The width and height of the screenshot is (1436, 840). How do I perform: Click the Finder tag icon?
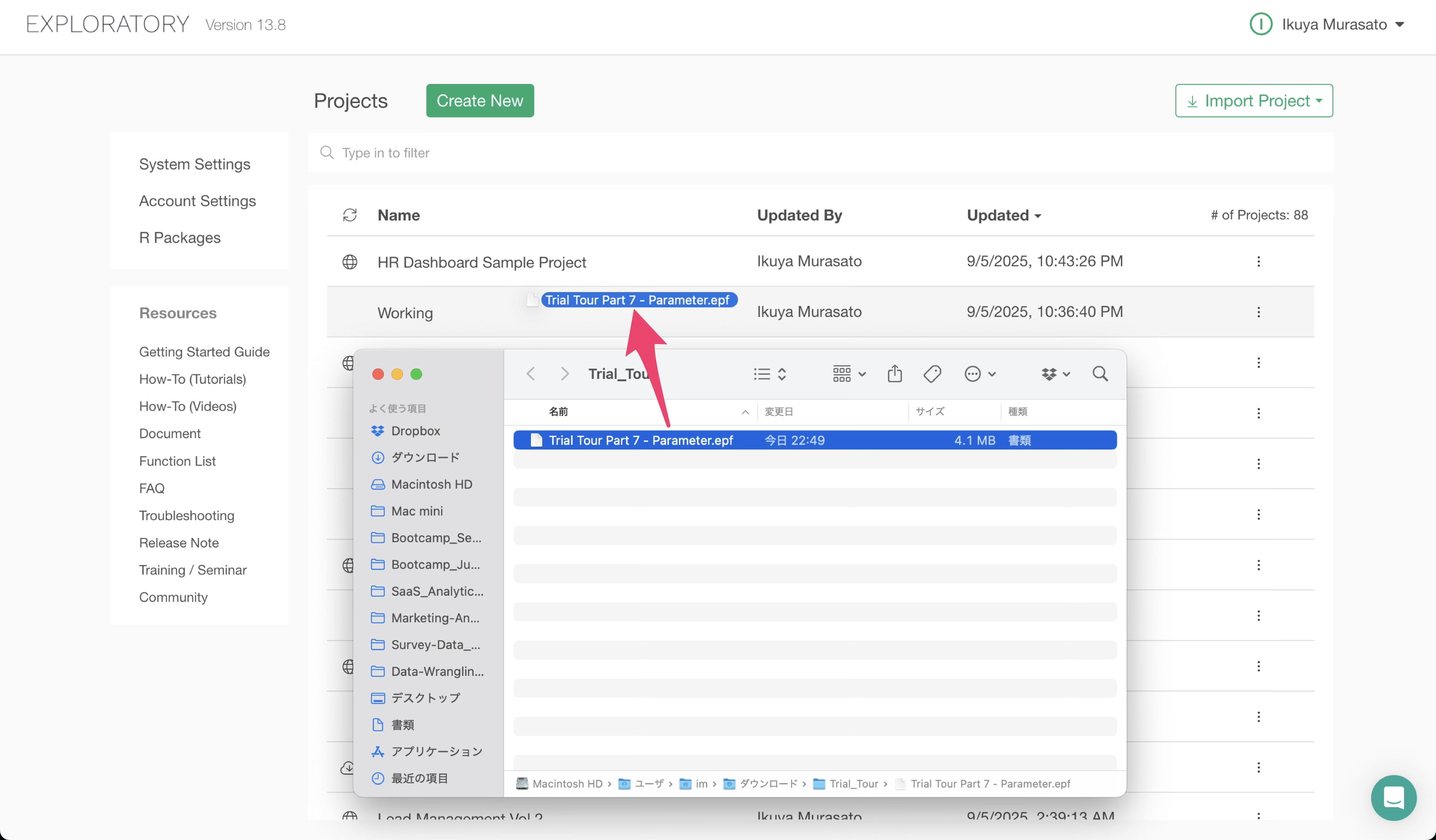point(932,374)
